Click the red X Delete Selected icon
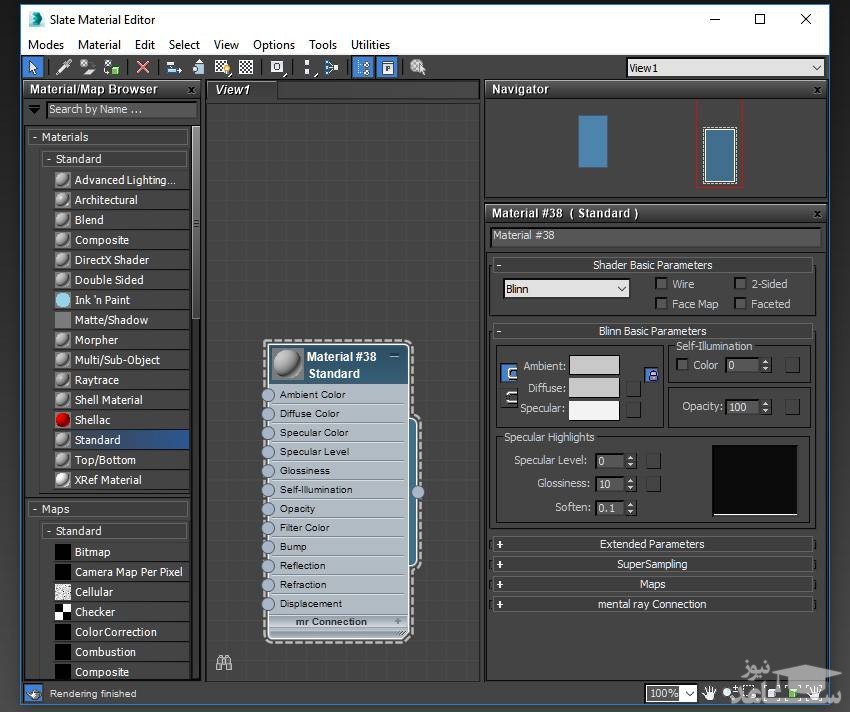 click(x=142, y=67)
